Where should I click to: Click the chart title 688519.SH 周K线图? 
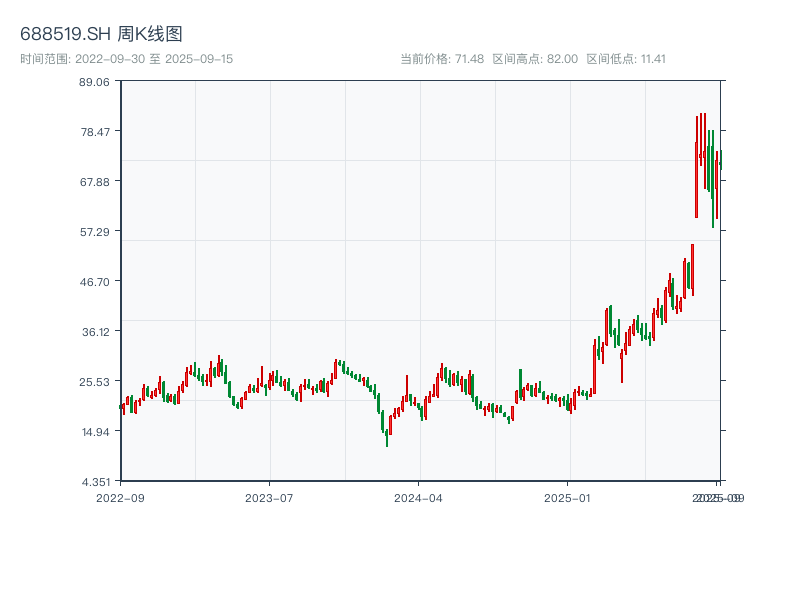click(x=101, y=34)
